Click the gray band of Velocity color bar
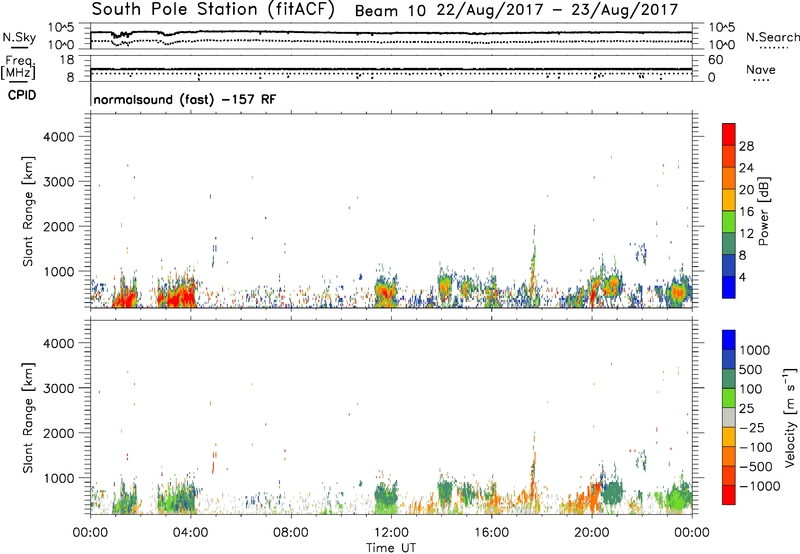The height and width of the screenshot is (554, 800). pos(728,418)
